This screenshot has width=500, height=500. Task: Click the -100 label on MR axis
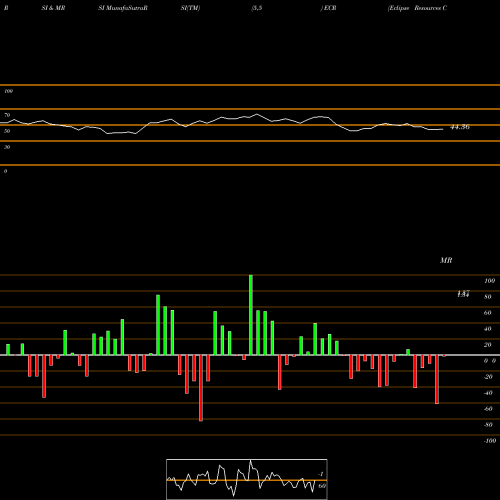click(489, 441)
